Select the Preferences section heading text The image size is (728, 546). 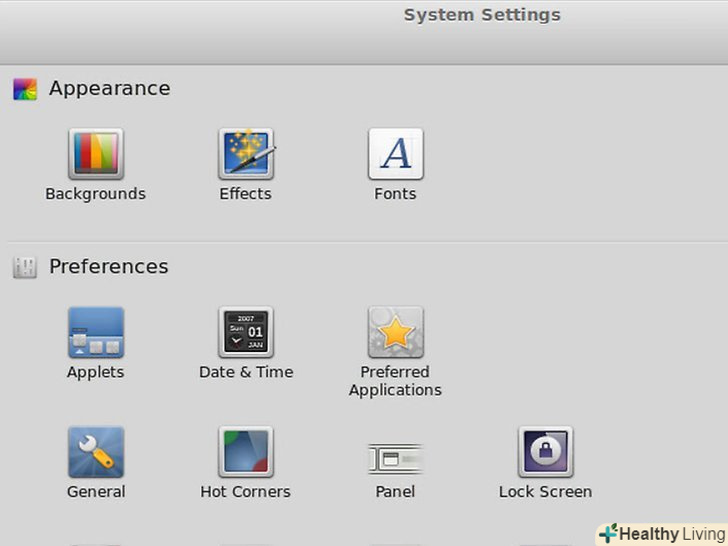[x=108, y=267]
